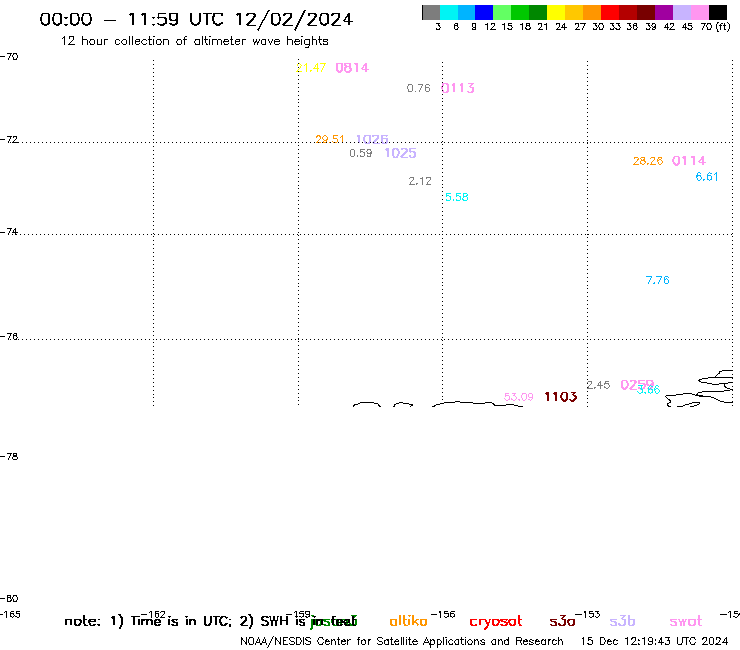Select the yellow wave height value 21.47
740x650 pixels.
(x=311, y=68)
